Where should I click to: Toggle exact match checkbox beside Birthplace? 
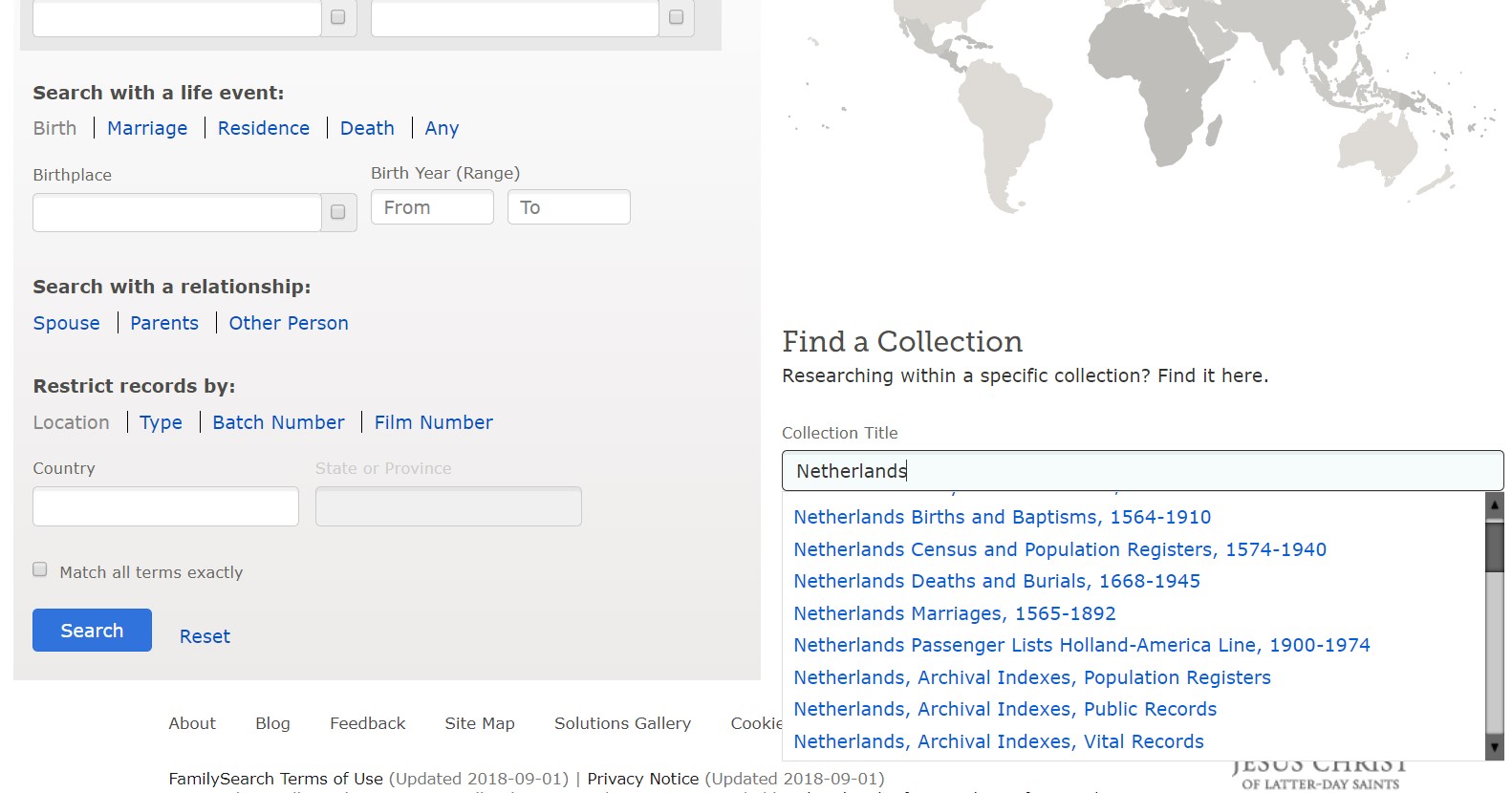(338, 212)
